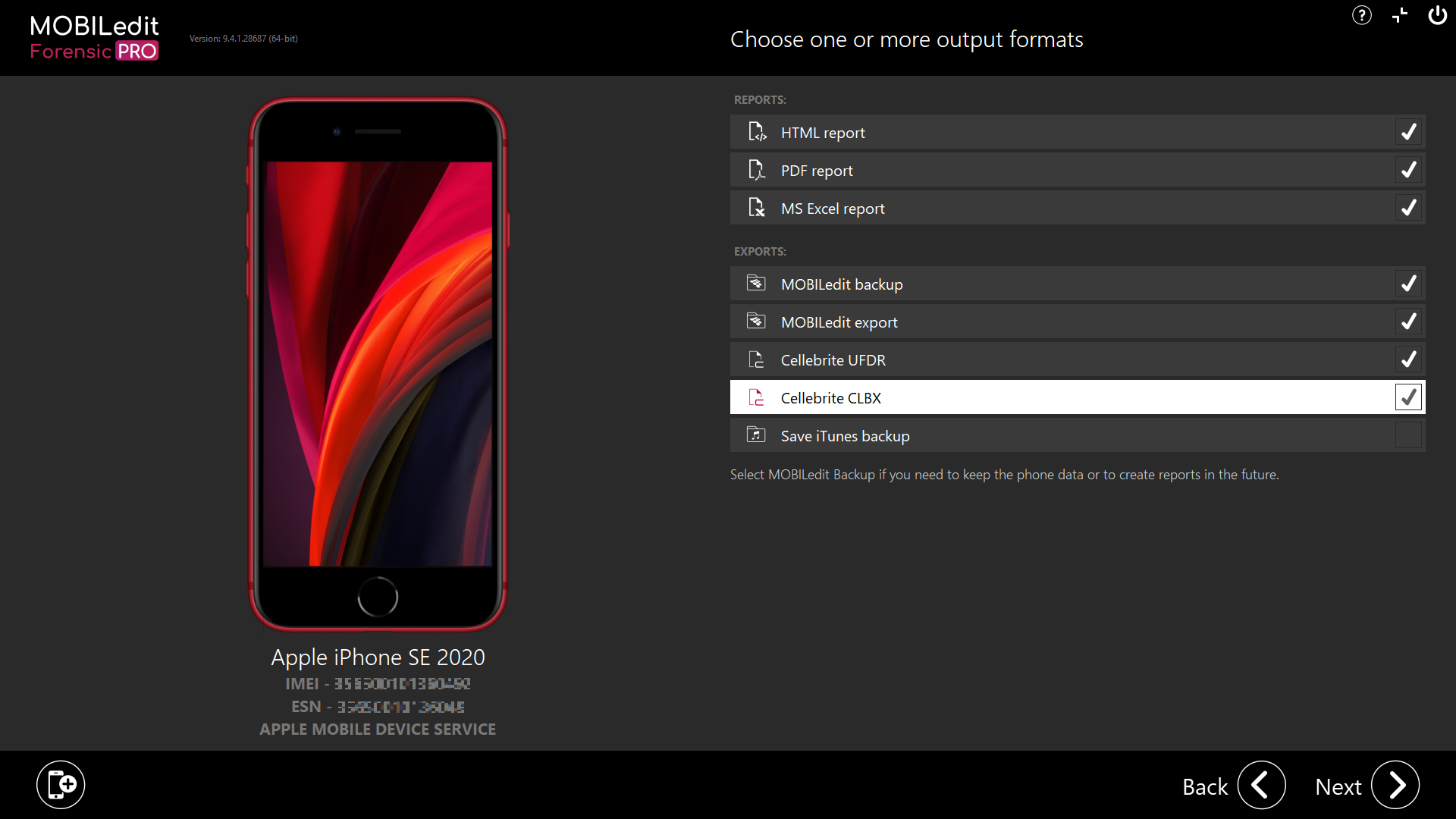This screenshot has width=1456, height=819.
Task: Click the help question mark icon
Action: pyautogui.click(x=1362, y=15)
